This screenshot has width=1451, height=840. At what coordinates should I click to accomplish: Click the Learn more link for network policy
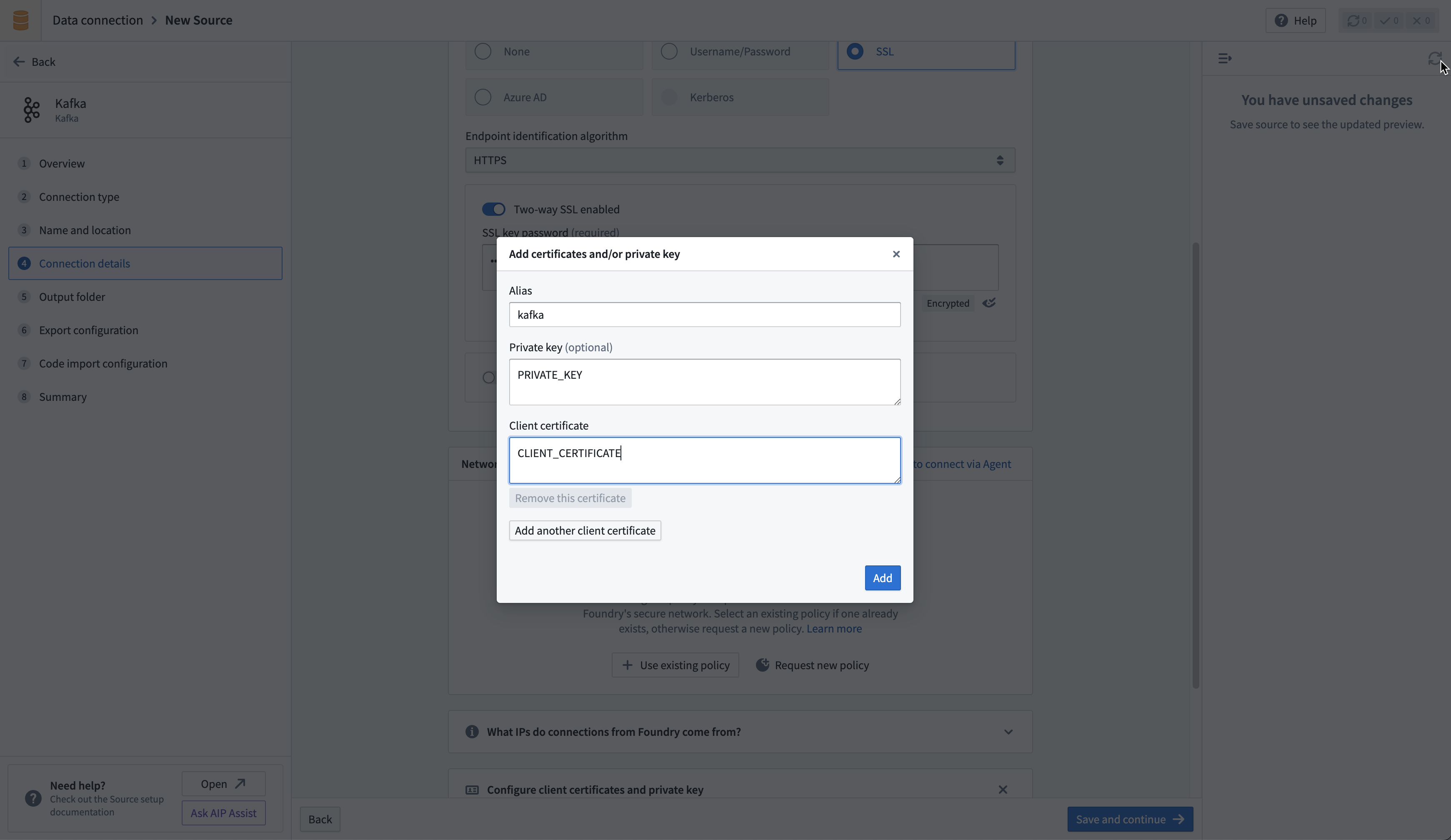click(x=833, y=628)
